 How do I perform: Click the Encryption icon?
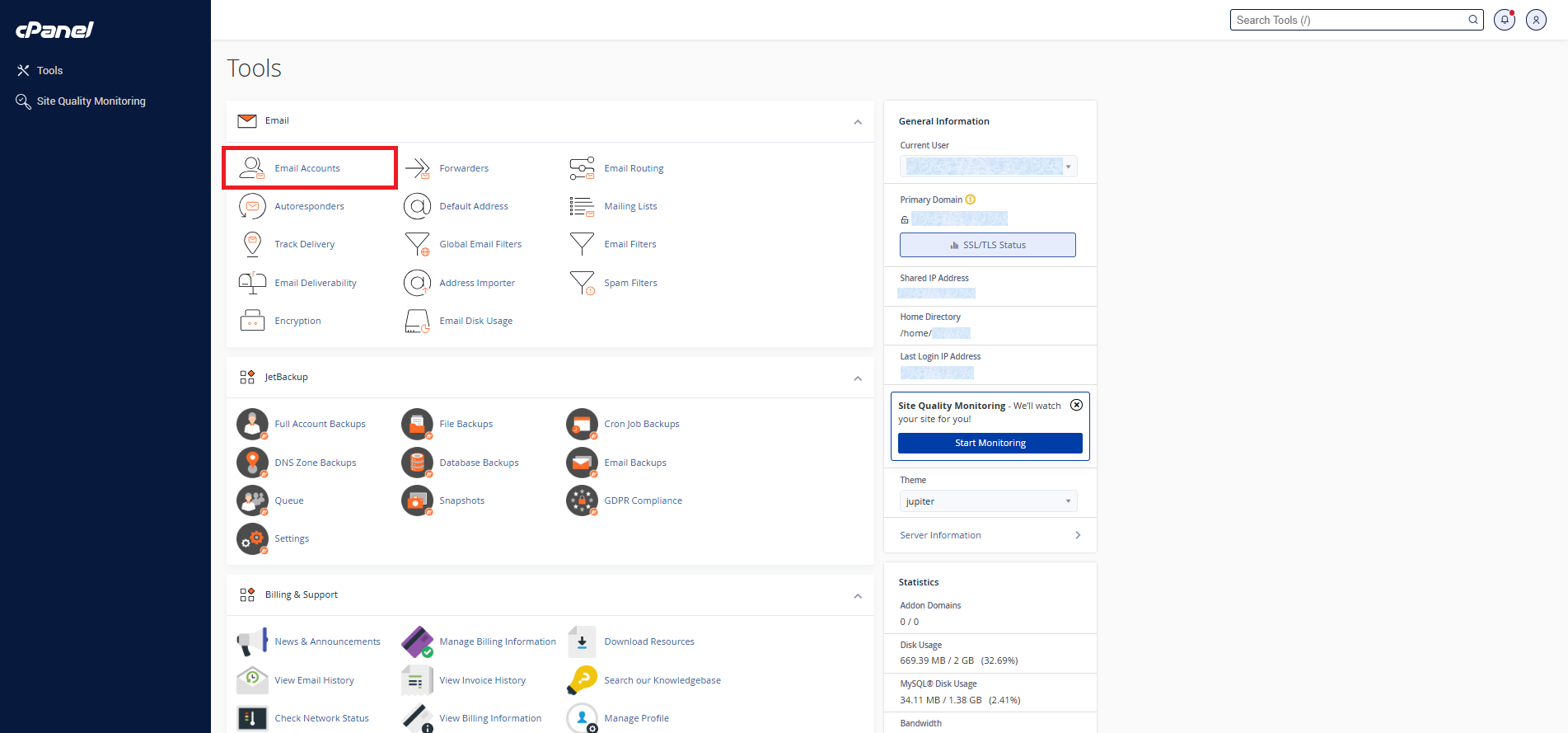pyautogui.click(x=252, y=321)
